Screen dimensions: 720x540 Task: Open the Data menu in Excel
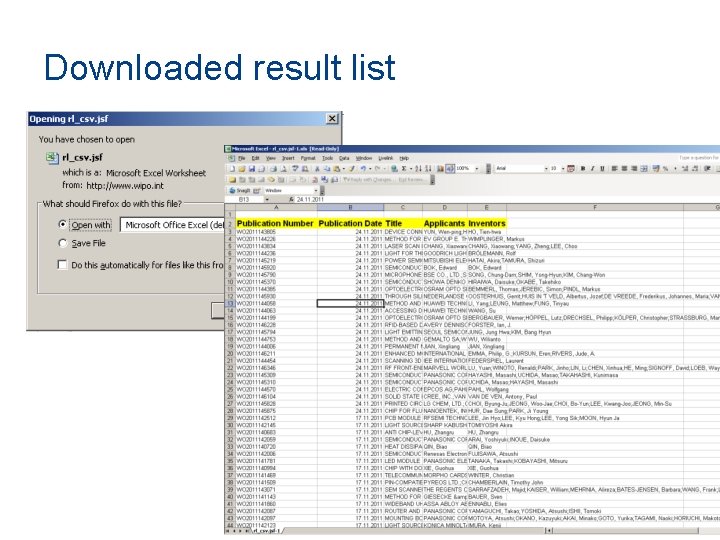tap(344, 158)
